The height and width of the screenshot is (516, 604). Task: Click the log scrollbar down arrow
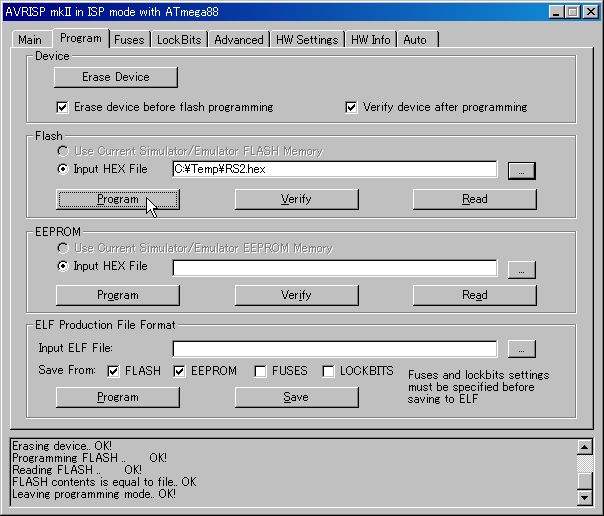[585, 497]
